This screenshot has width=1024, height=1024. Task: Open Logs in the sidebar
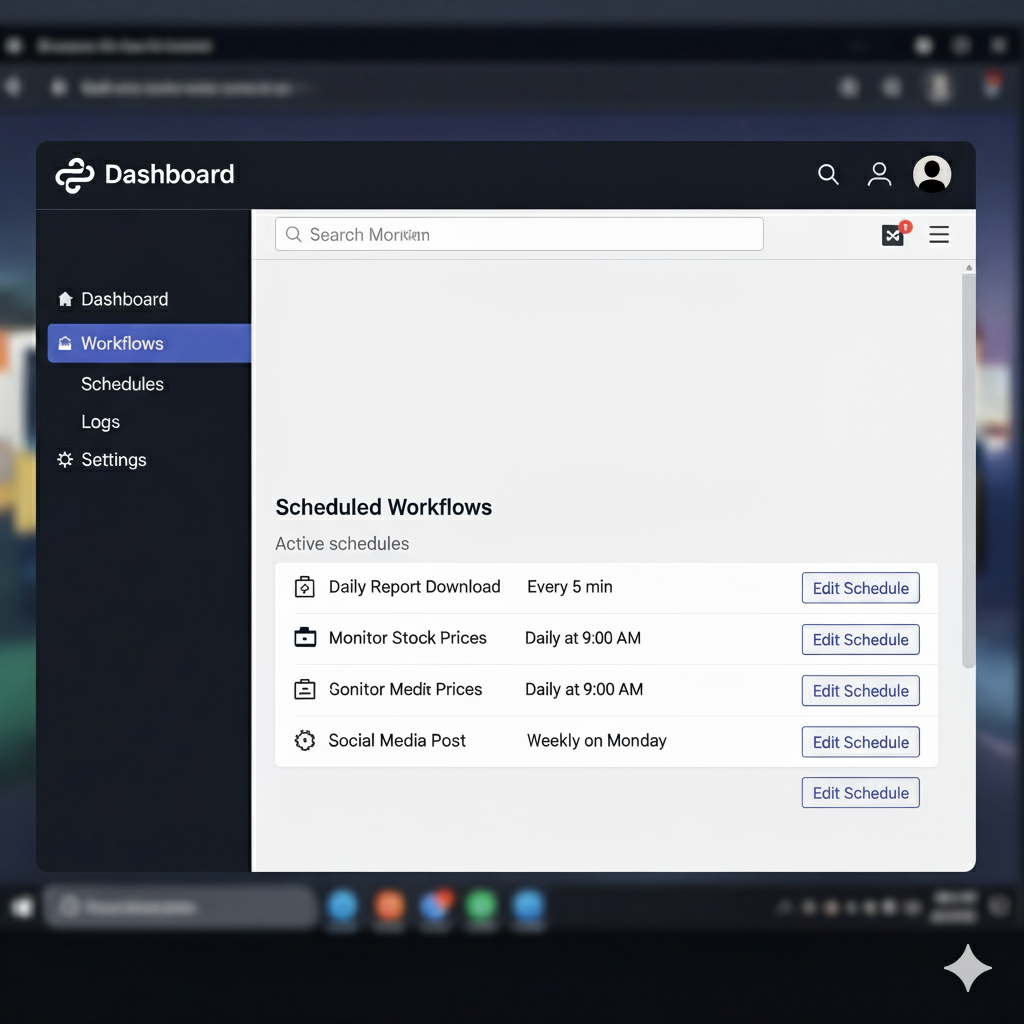101,422
